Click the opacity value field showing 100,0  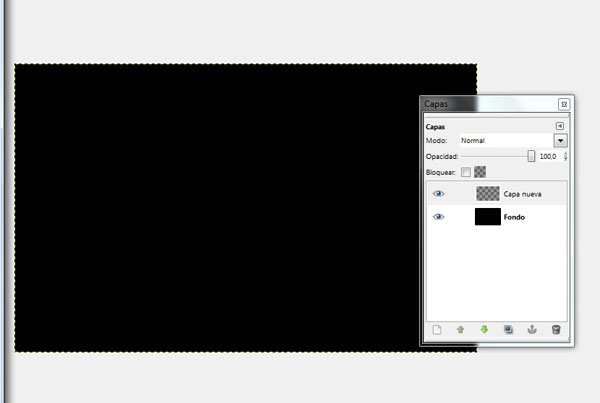[549, 157]
